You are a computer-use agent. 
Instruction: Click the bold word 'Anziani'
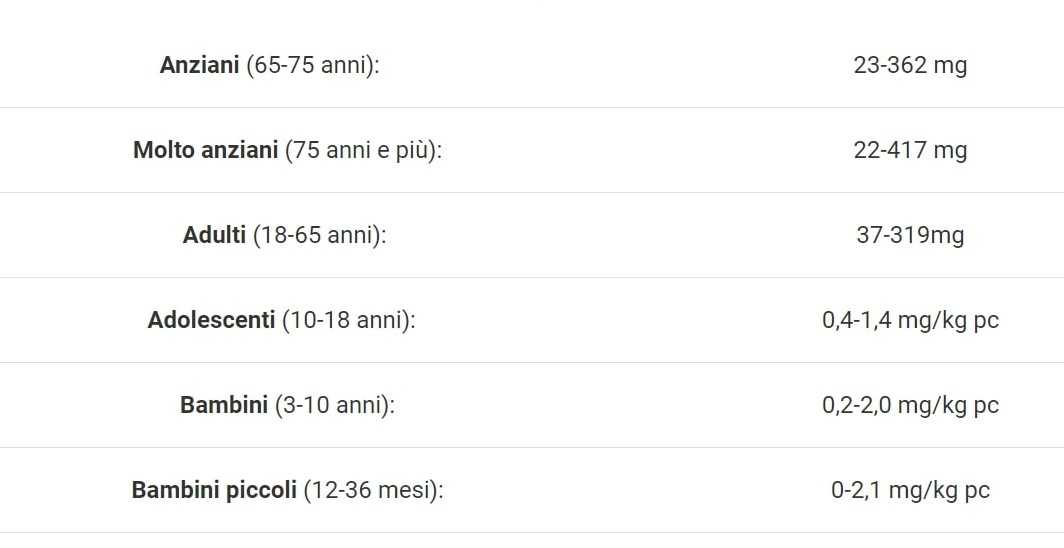[x=199, y=66]
